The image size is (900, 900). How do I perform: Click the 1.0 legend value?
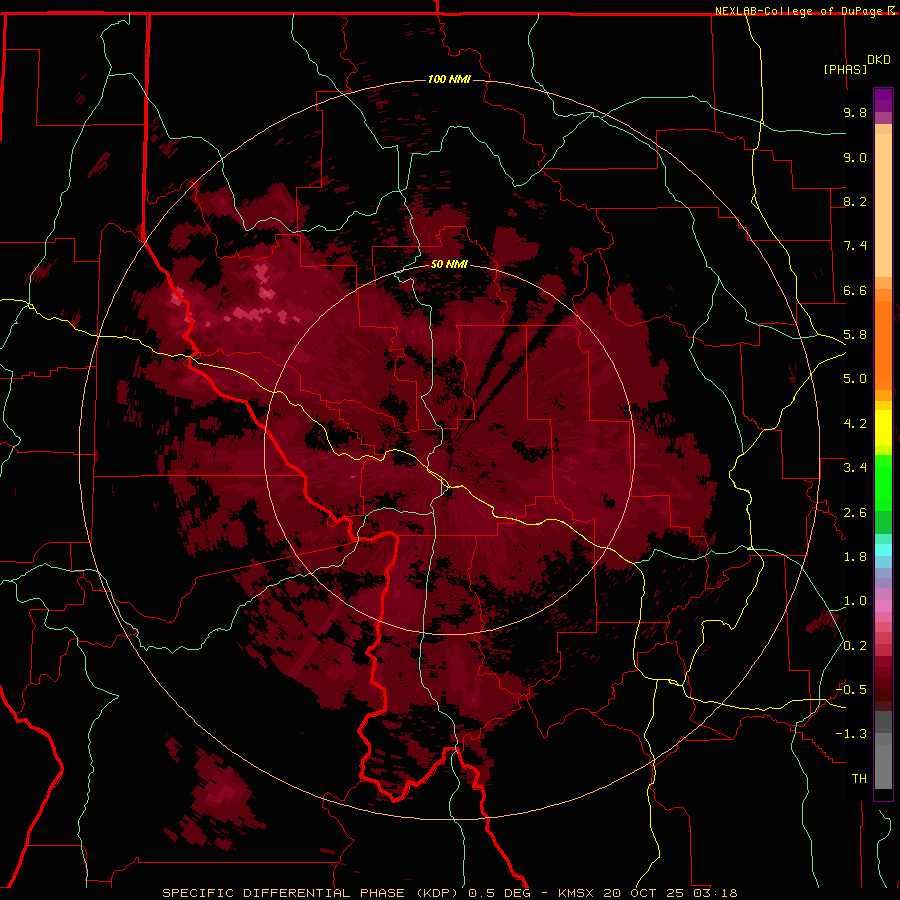pyautogui.click(x=855, y=601)
